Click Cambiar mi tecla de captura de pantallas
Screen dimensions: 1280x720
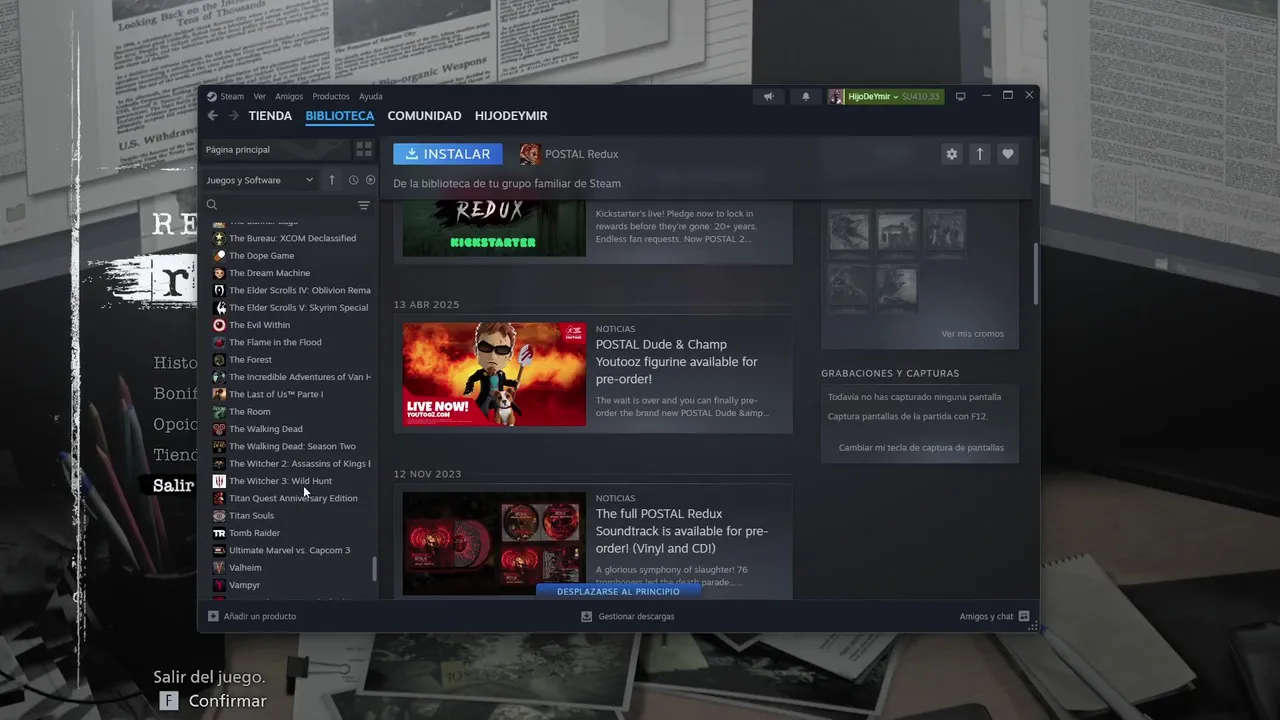[x=921, y=448]
